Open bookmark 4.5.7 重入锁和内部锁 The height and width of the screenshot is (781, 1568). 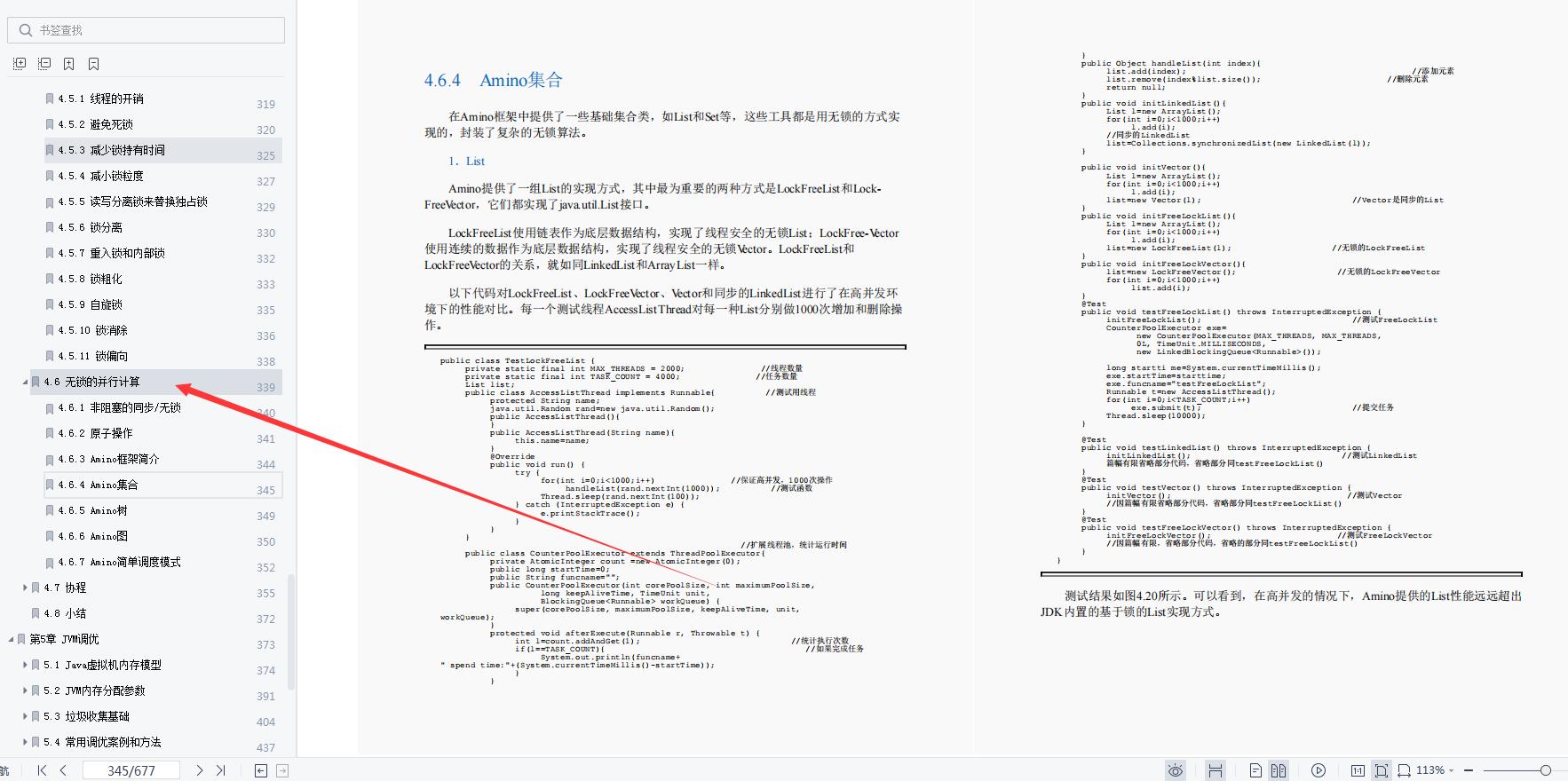point(111,253)
